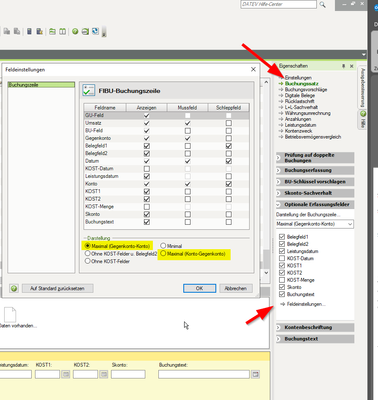The height and width of the screenshot is (400, 378).
Task: Select the Minimal radio button
Action: point(163,246)
